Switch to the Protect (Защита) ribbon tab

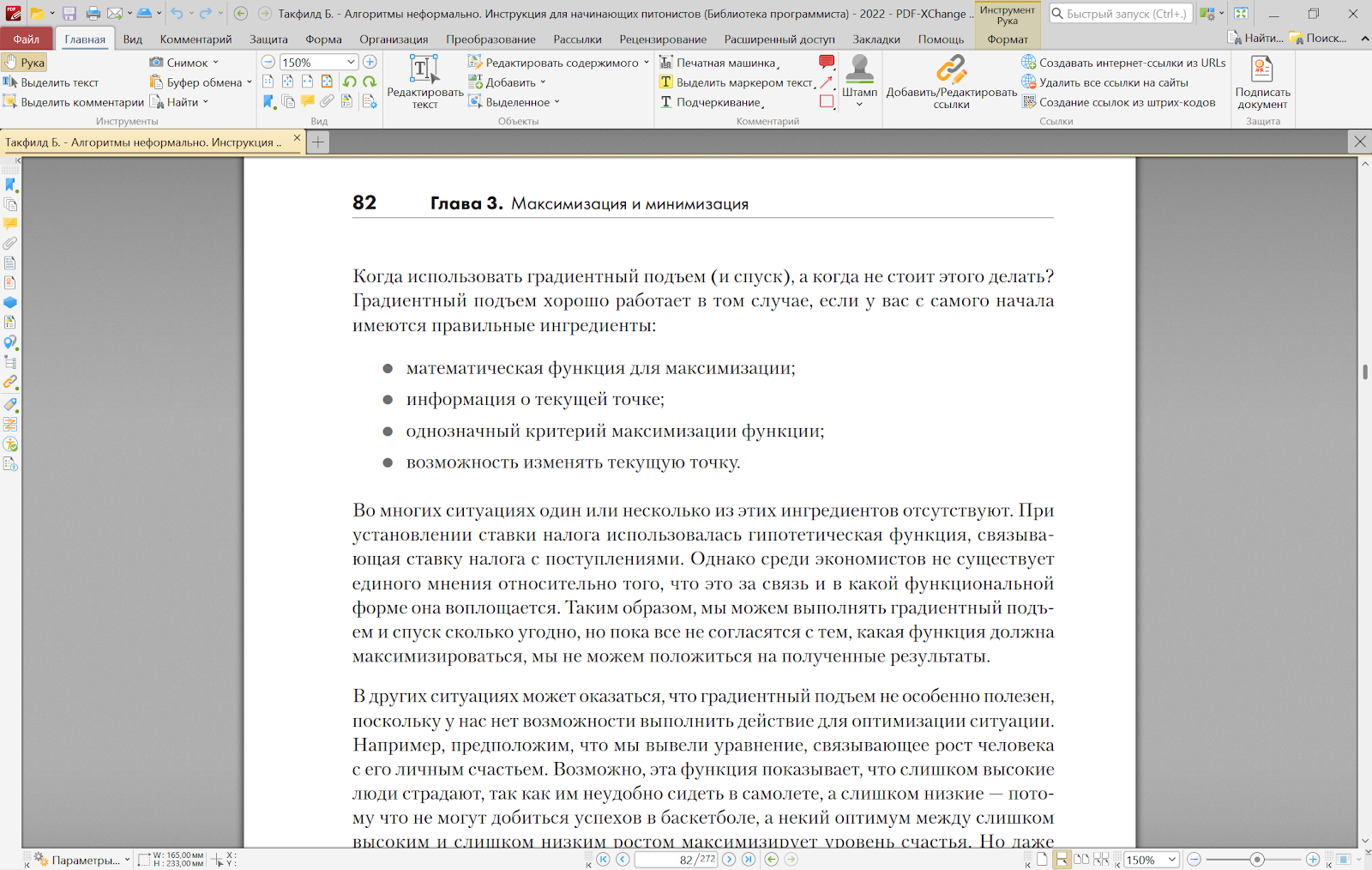pyautogui.click(x=268, y=39)
